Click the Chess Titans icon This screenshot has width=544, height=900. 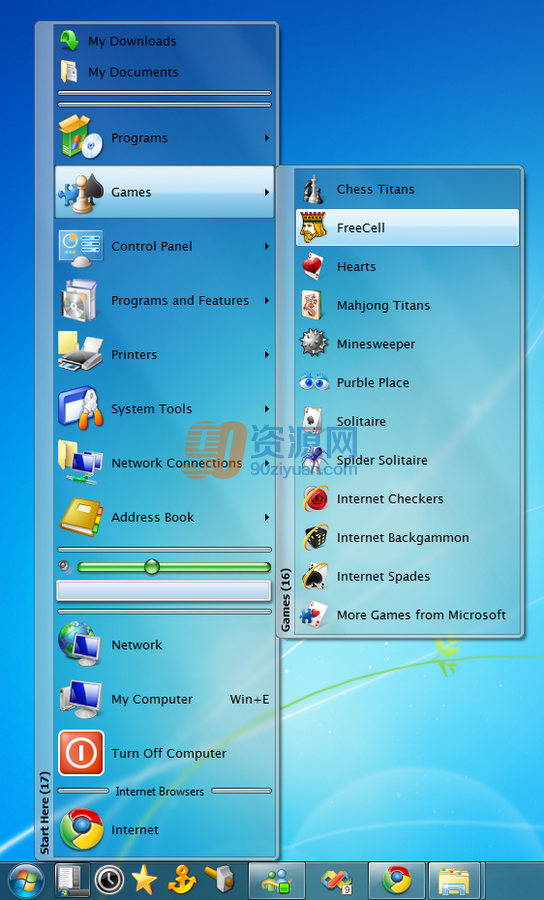coord(314,189)
